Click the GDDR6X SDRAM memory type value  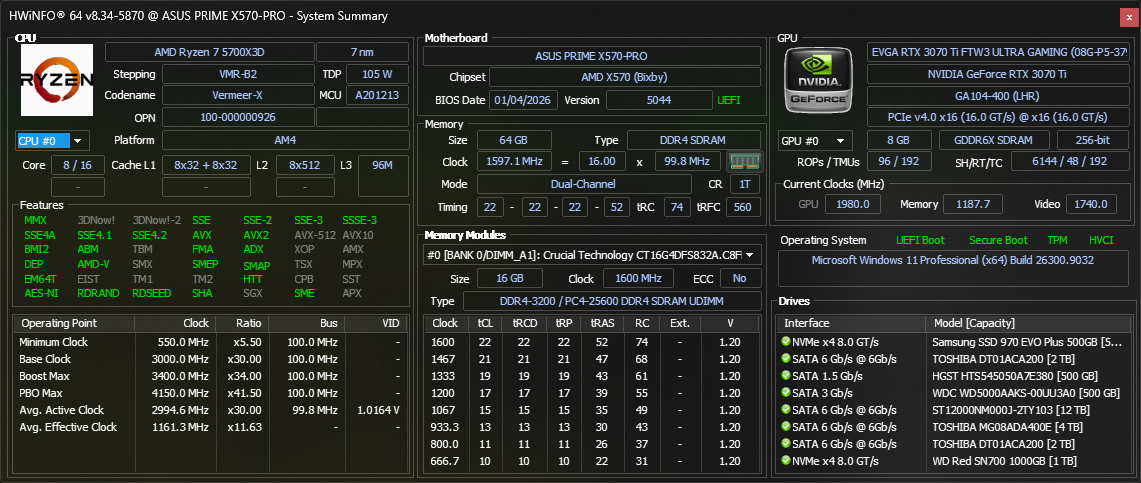click(x=993, y=141)
